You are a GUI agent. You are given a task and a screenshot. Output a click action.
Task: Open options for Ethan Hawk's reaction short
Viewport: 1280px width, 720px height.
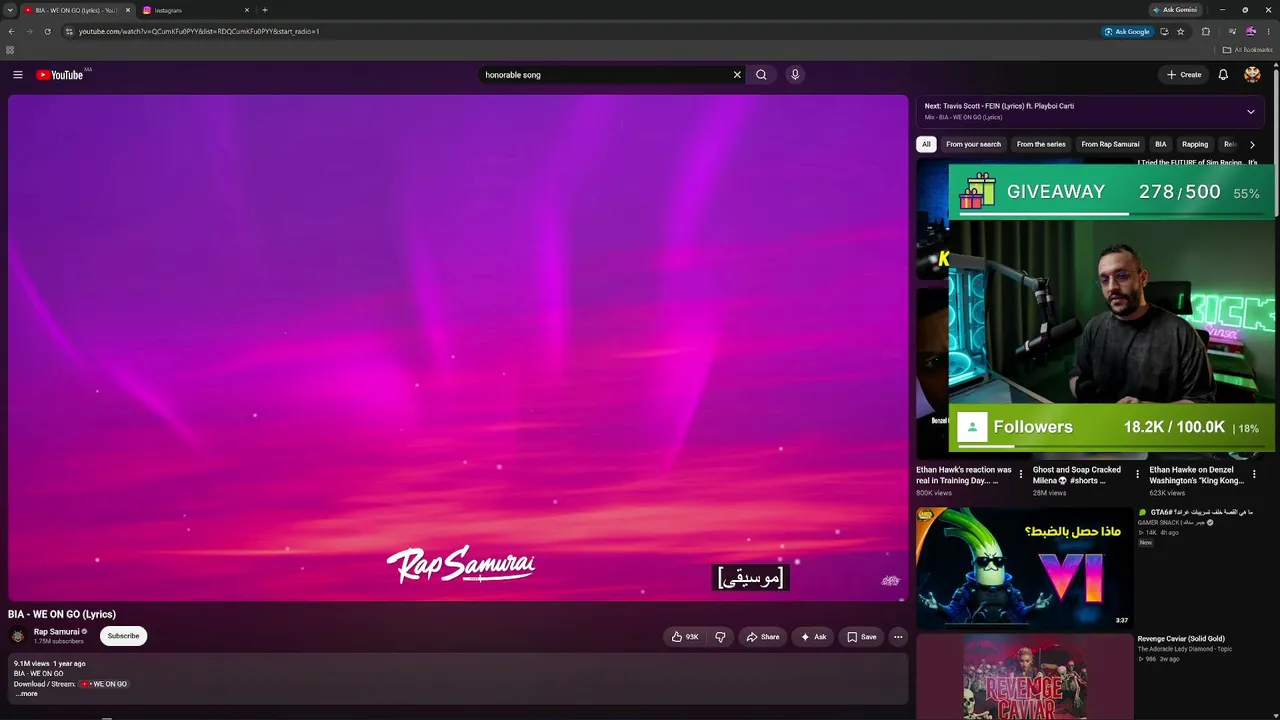[1020, 475]
